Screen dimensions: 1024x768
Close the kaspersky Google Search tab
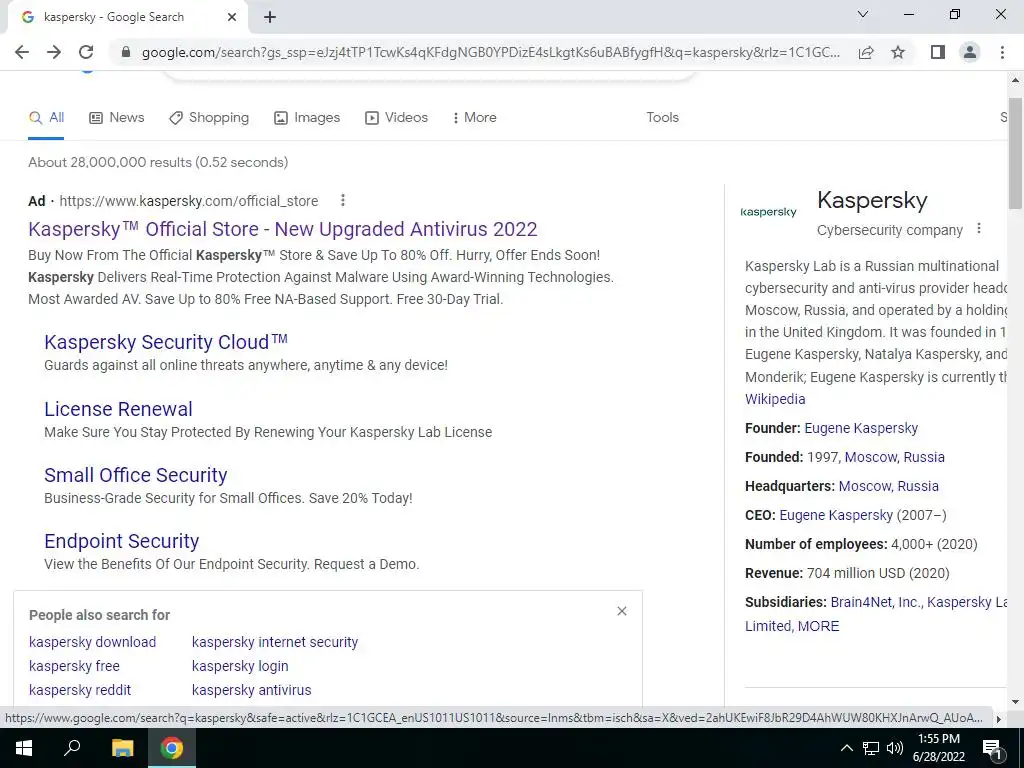coord(232,17)
